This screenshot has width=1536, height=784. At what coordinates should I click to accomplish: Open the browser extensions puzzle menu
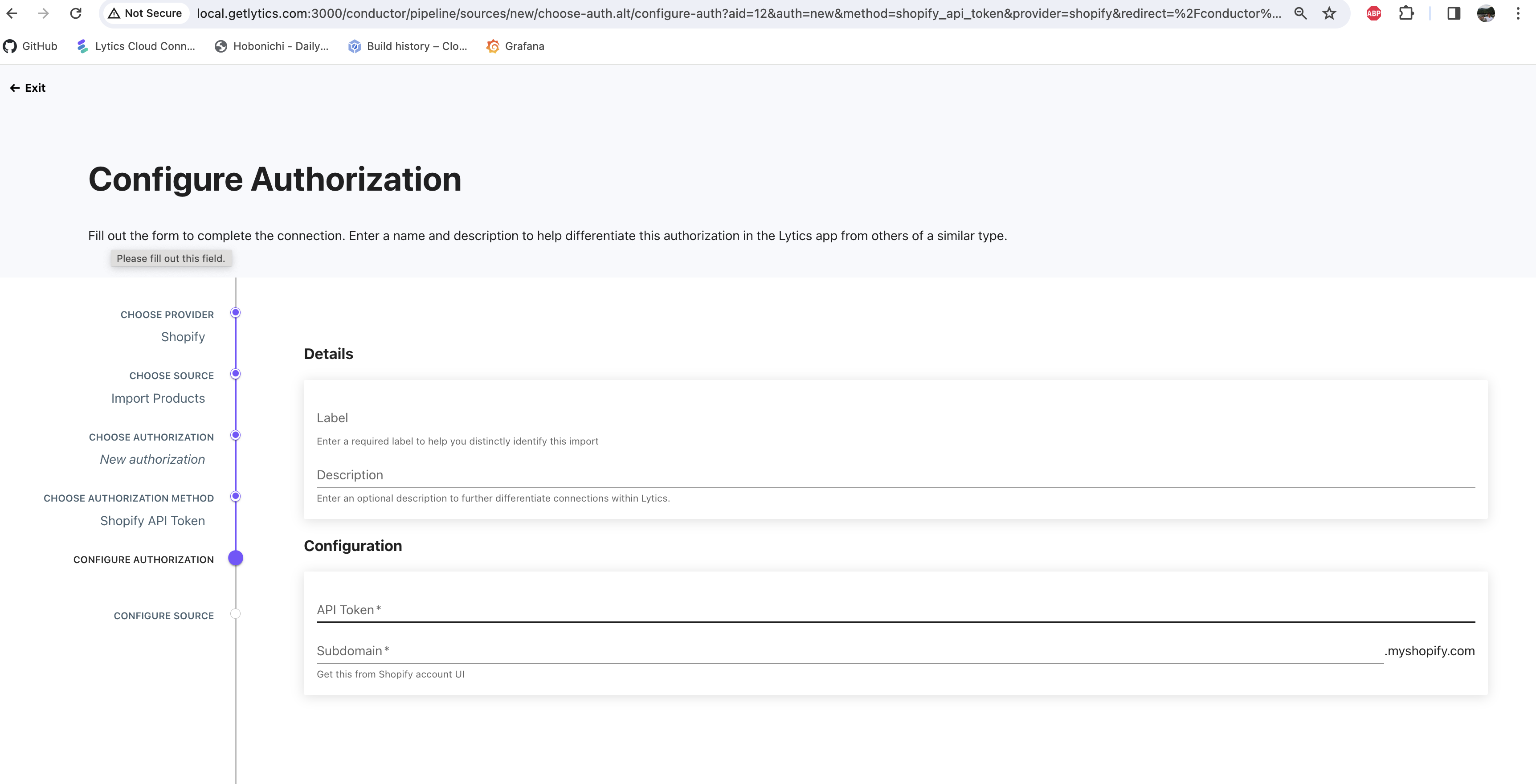point(1406,13)
